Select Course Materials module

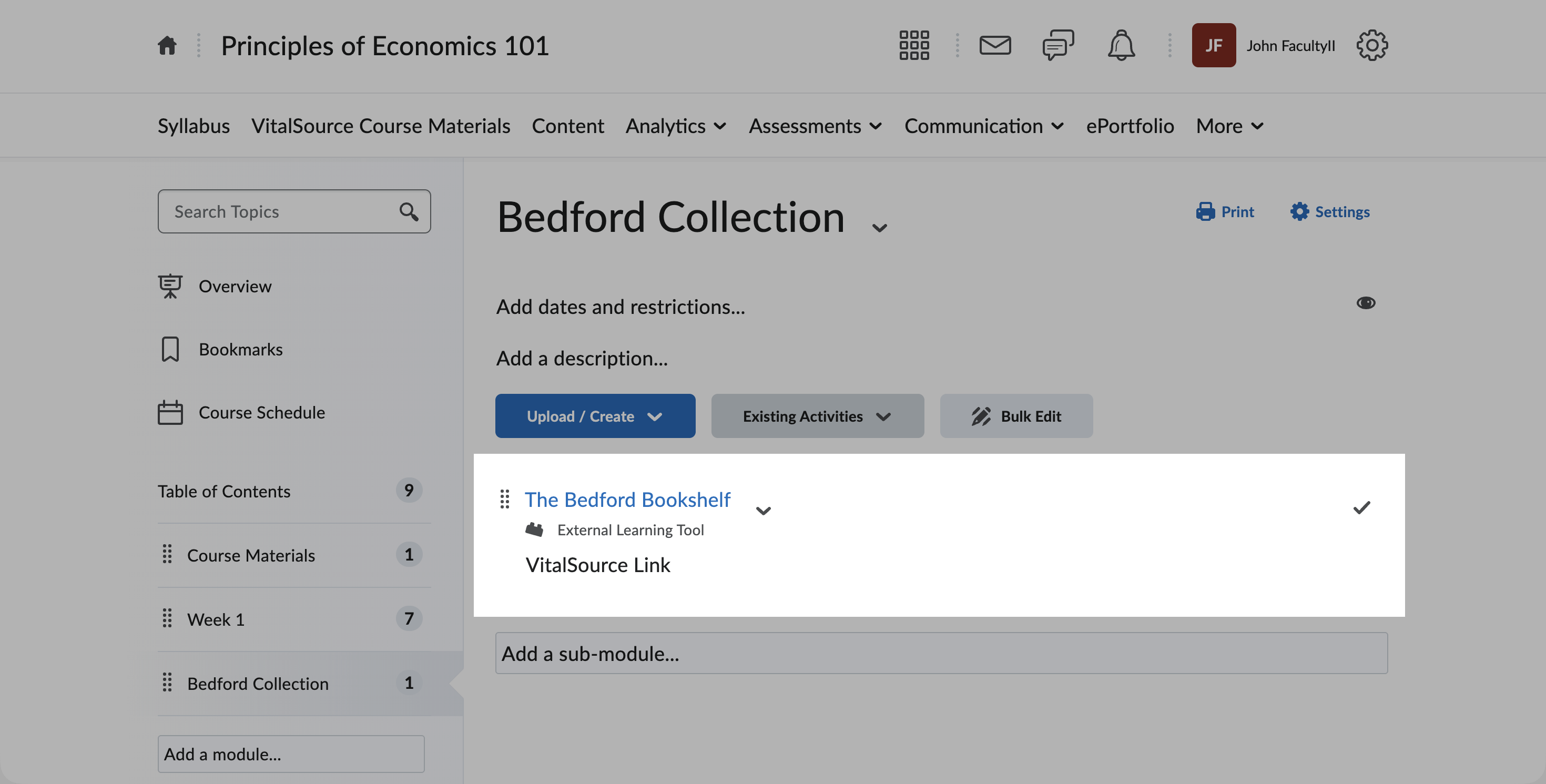[x=251, y=555]
